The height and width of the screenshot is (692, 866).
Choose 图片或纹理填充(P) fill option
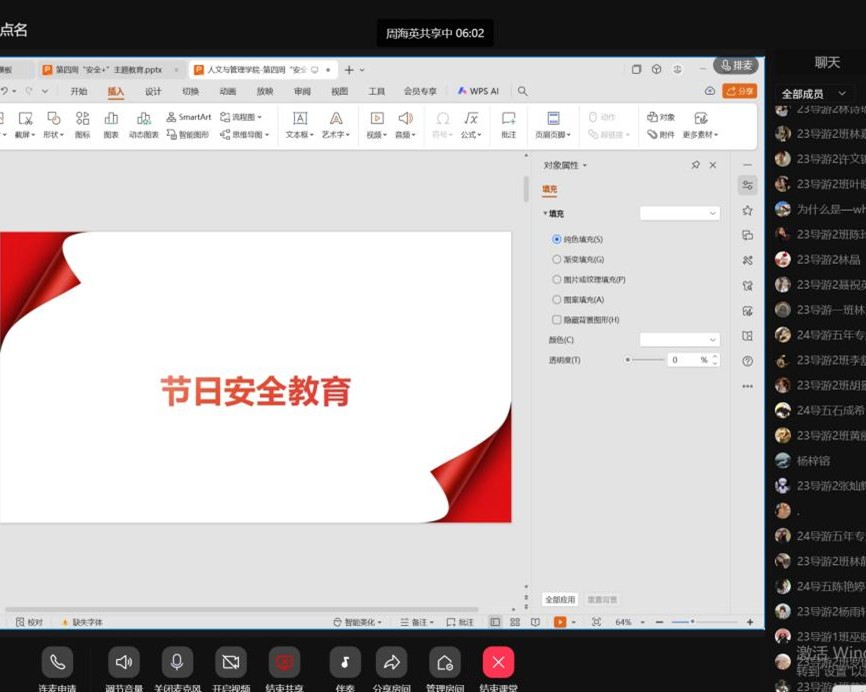557,280
